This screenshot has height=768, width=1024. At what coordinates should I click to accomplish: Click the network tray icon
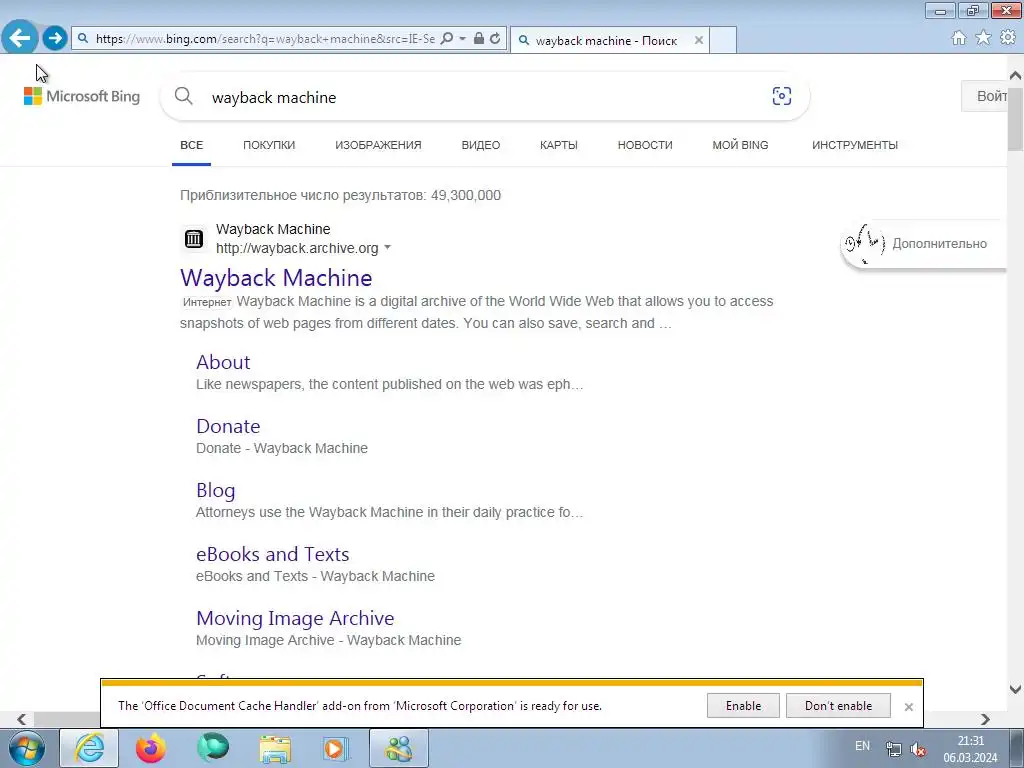(893, 749)
